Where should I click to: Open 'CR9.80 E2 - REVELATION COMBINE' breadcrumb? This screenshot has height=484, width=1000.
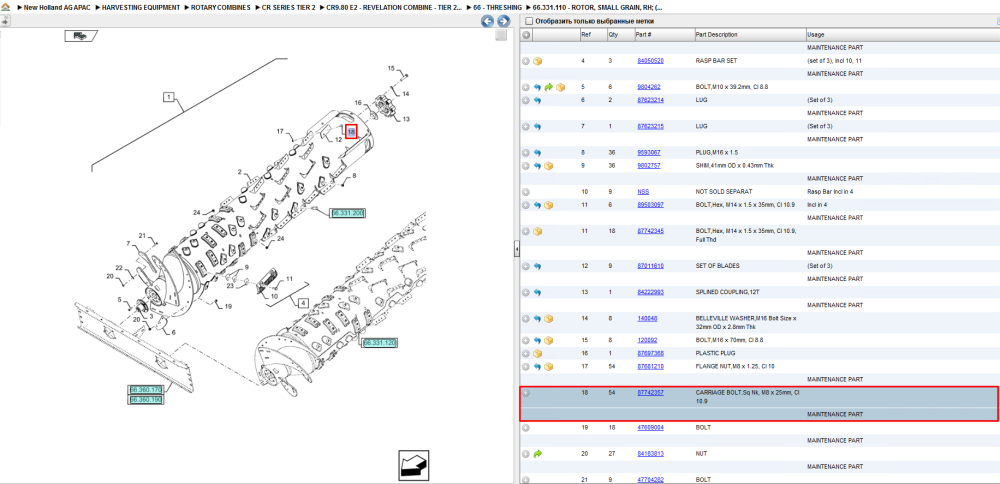click(394, 7)
